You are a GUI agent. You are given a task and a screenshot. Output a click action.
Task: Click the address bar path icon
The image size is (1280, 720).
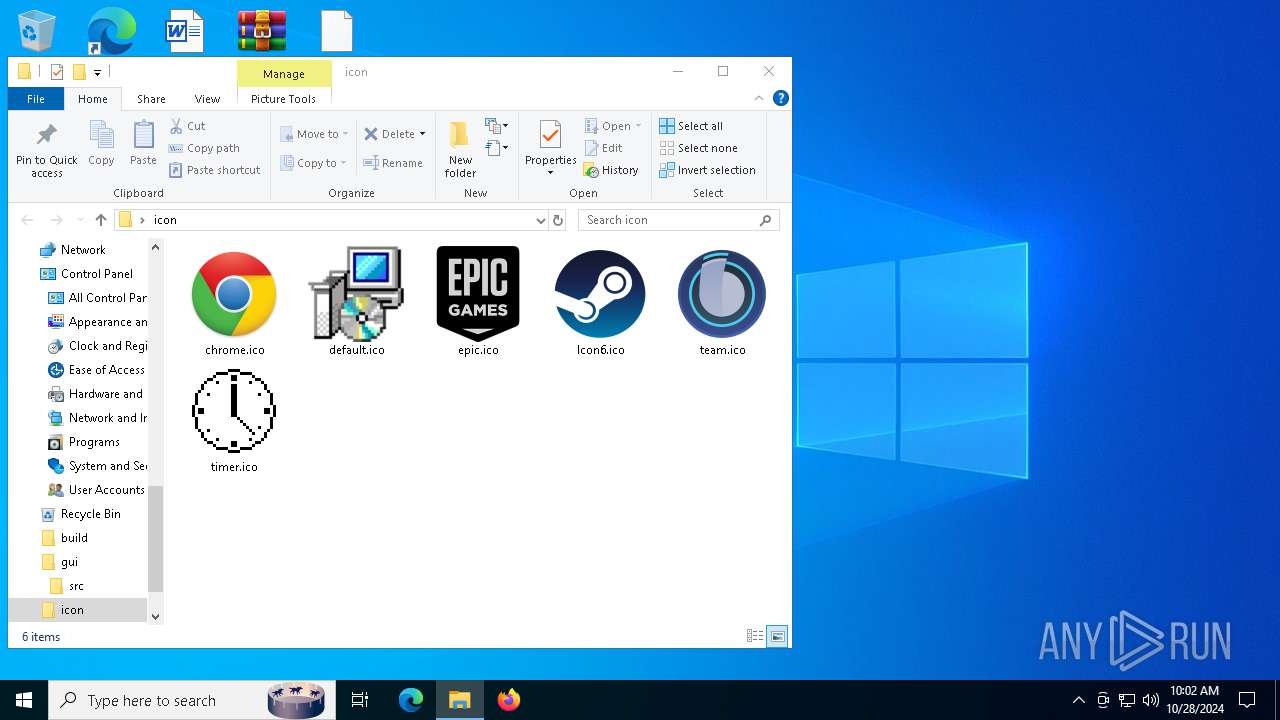[x=125, y=220]
